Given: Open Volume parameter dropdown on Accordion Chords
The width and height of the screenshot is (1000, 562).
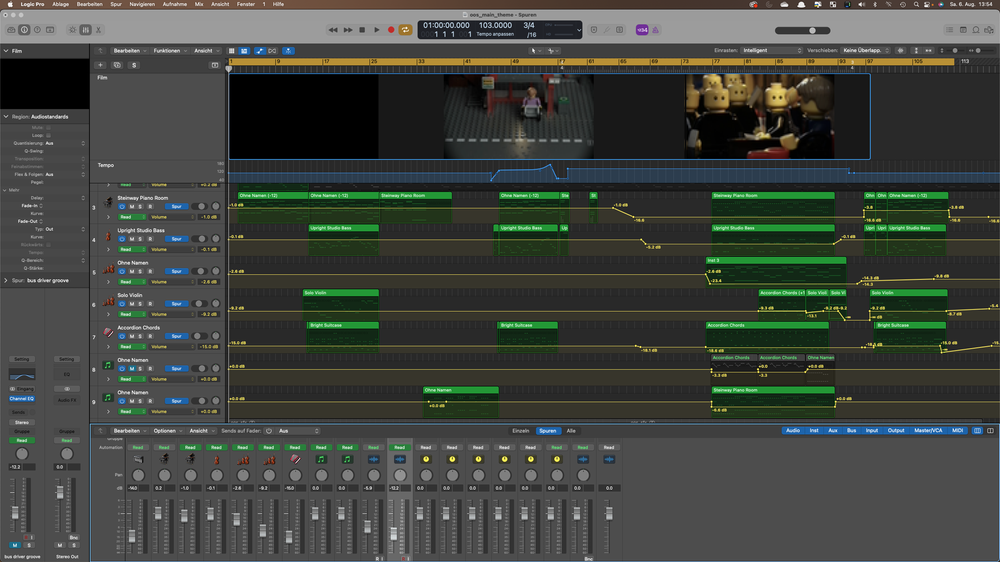Looking at the screenshot, I should 172,346.
